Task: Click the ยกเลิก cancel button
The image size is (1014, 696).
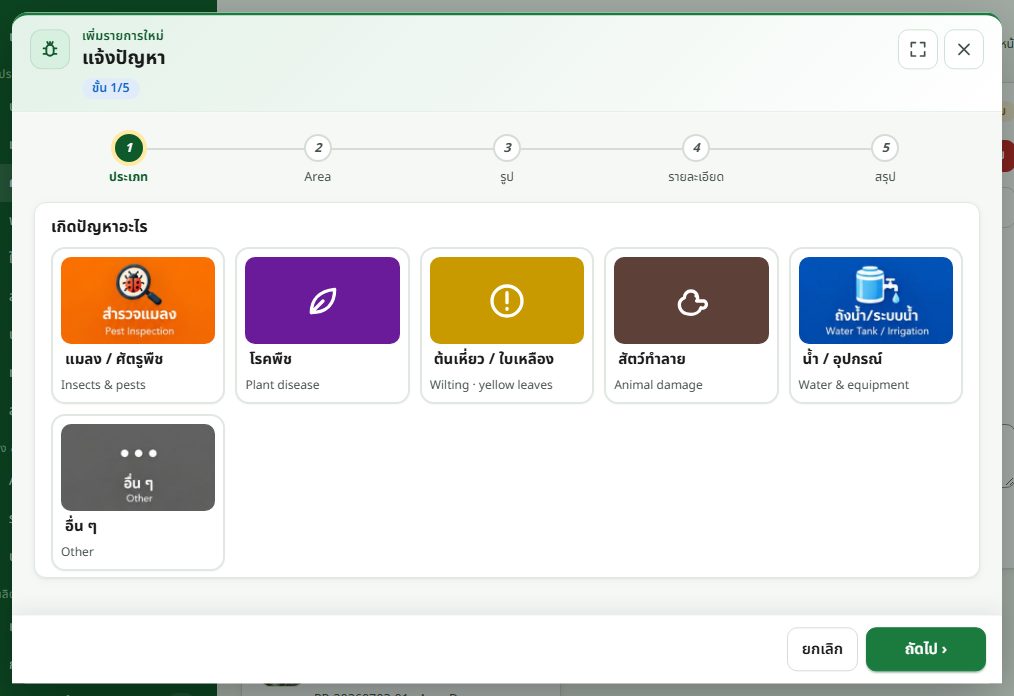Action: pyautogui.click(x=822, y=649)
